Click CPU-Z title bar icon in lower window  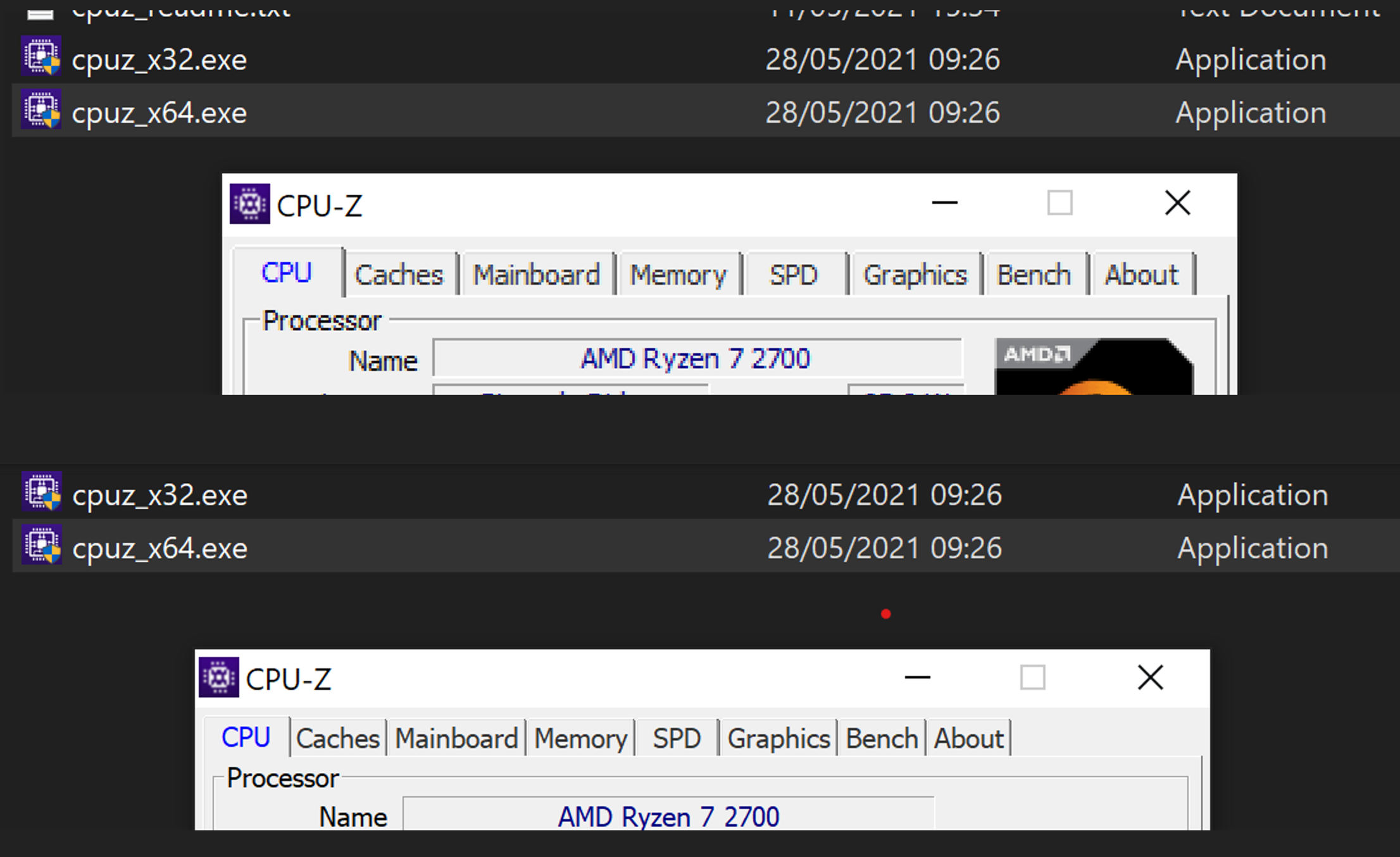pyautogui.click(x=219, y=677)
